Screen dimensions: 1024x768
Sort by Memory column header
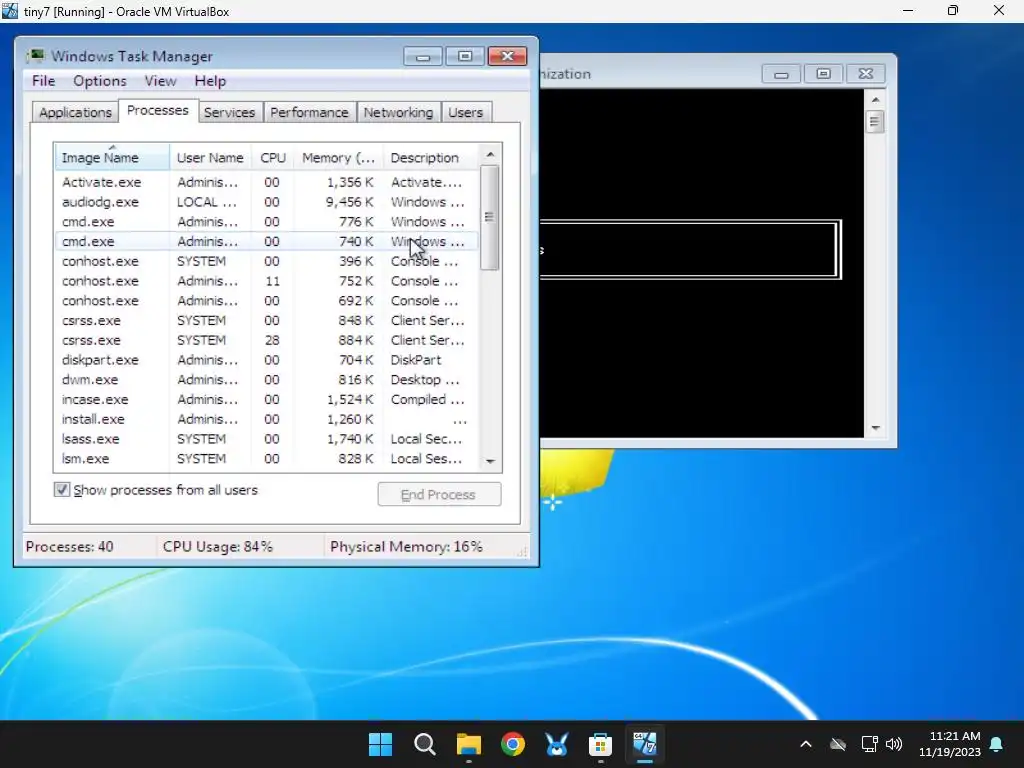338,157
